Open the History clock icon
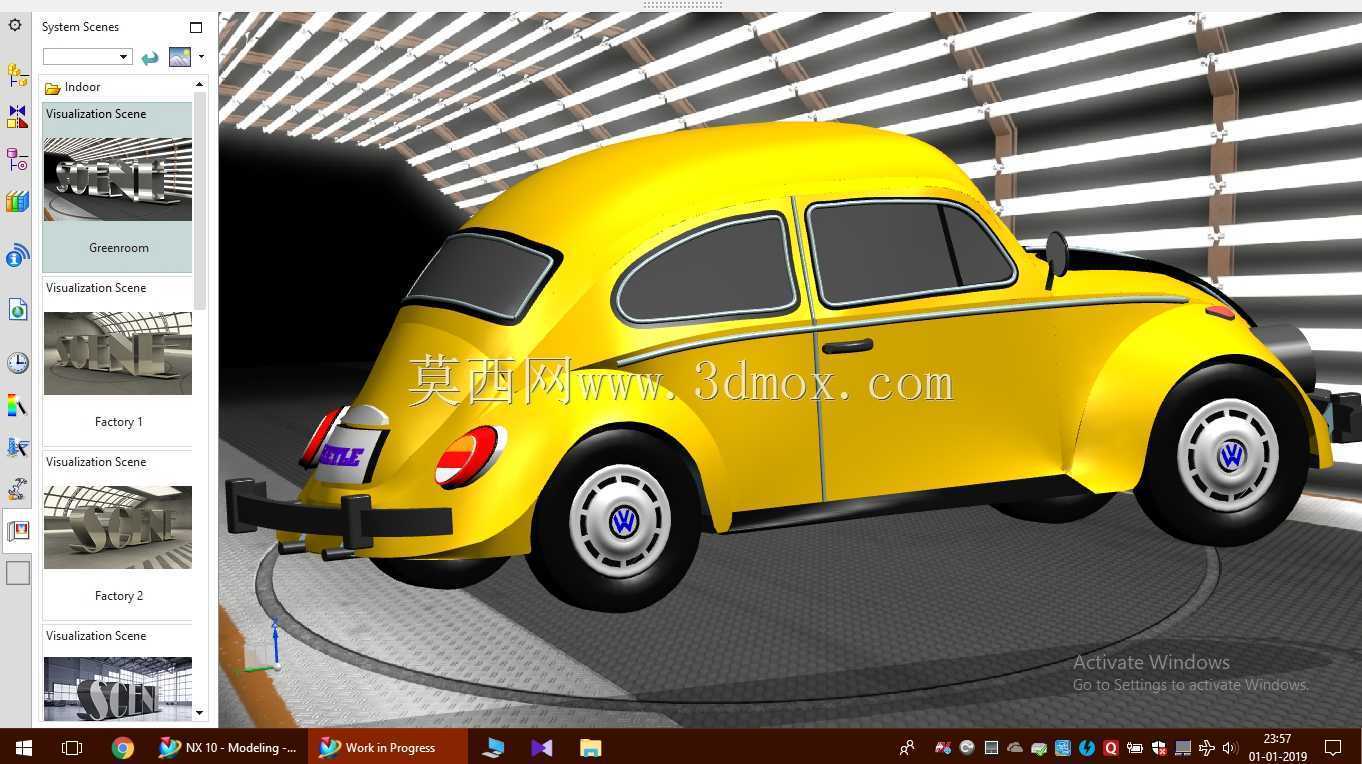The height and width of the screenshot is (764, 1362). point(17,362)
